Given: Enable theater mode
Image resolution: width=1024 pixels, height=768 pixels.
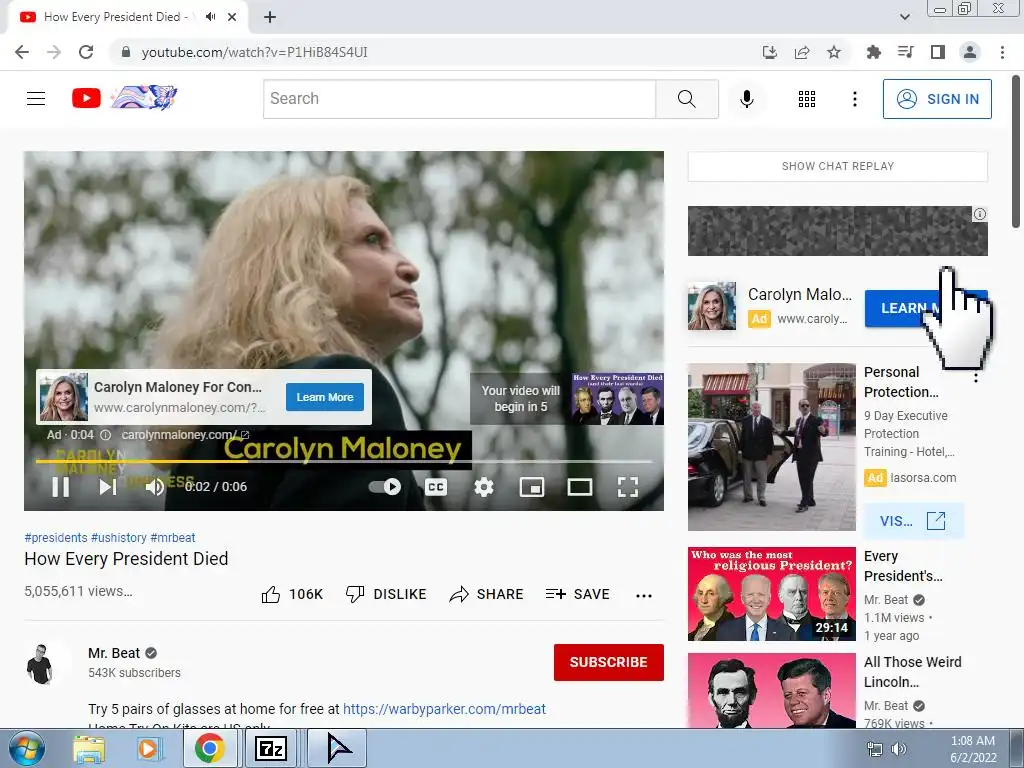Looking at the screenshot, I should click(579, 487).
